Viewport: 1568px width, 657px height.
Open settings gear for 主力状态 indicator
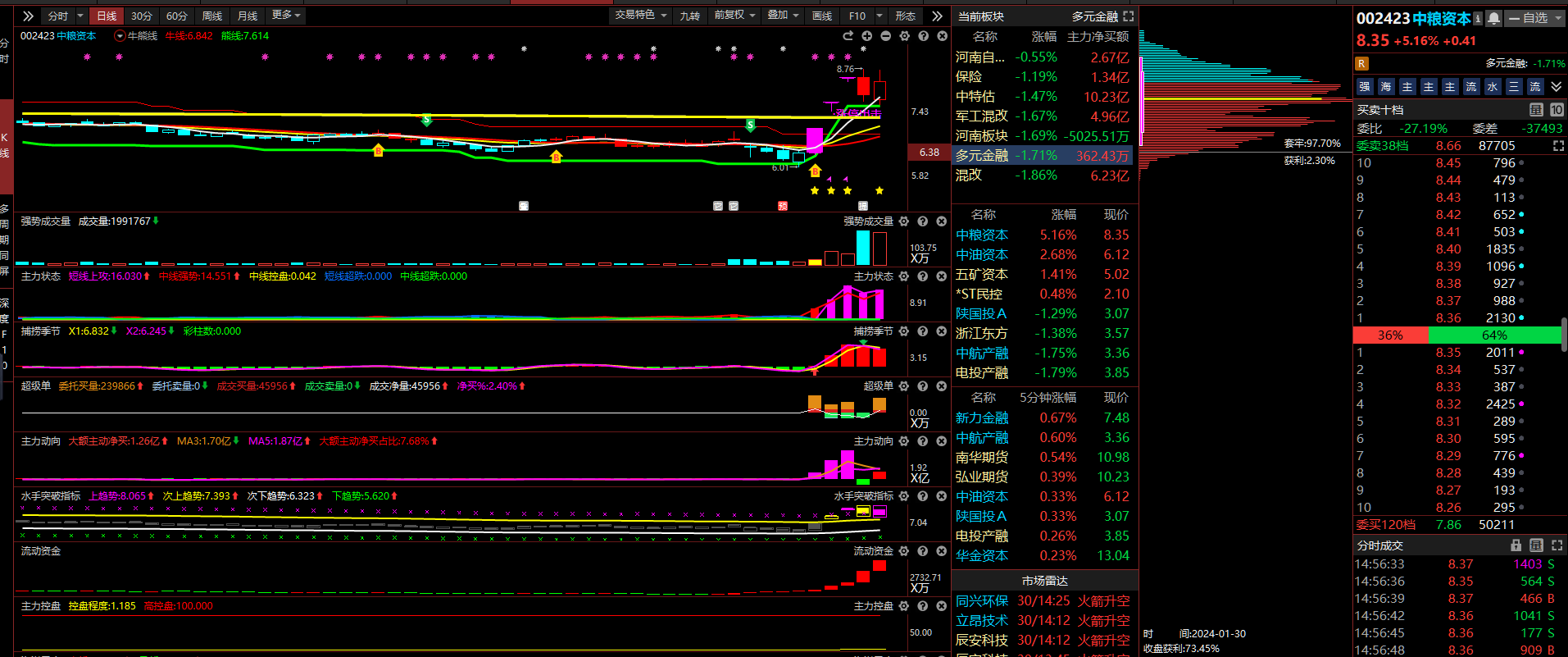pos(903,276)
